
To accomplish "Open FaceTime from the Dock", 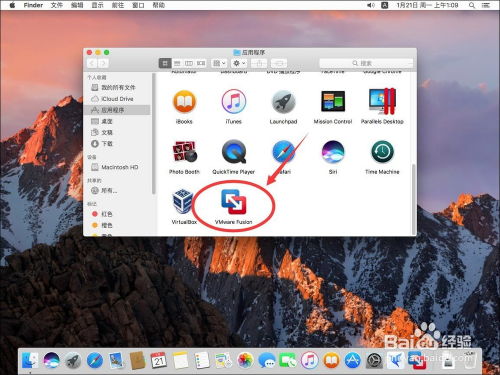I will [x=288, y=360].
